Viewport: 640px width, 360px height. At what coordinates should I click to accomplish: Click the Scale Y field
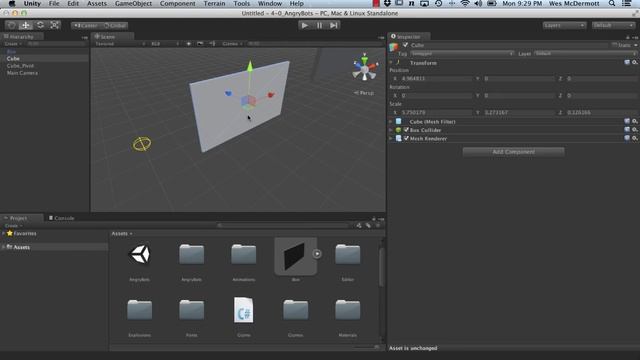click(x=519, y=112)
